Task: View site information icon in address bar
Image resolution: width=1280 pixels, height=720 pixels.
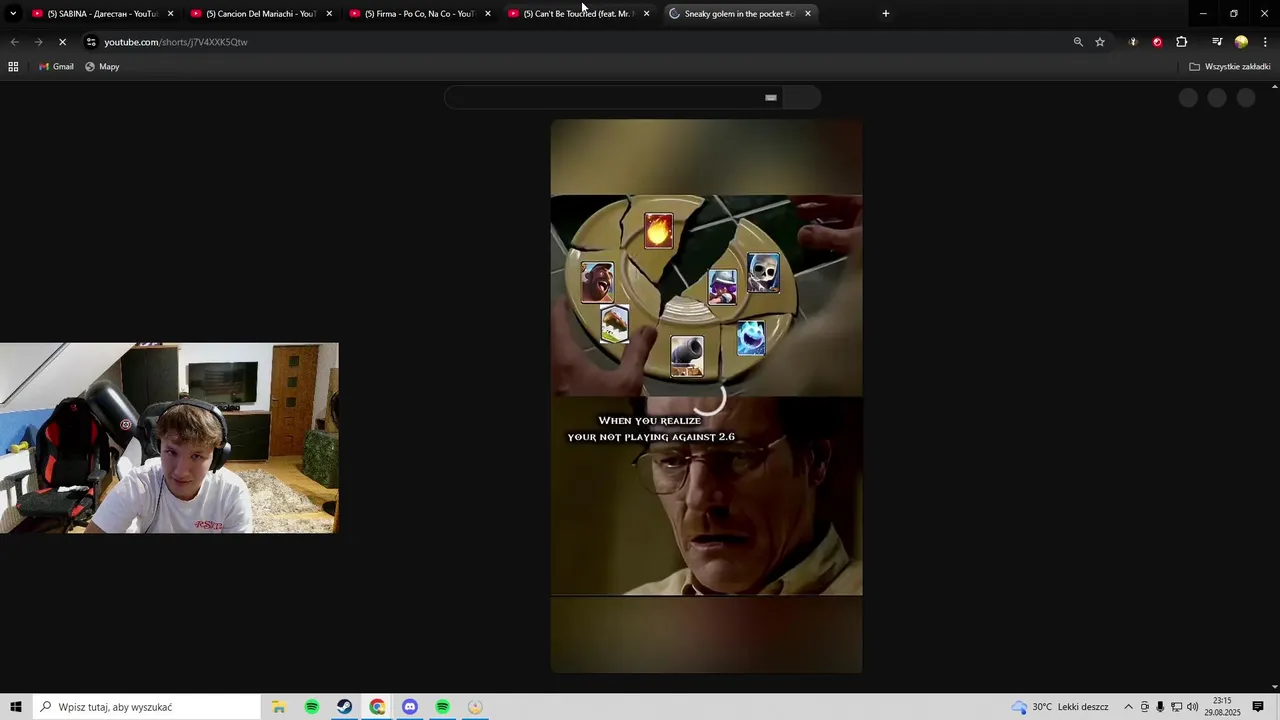Action: point(91,42)
